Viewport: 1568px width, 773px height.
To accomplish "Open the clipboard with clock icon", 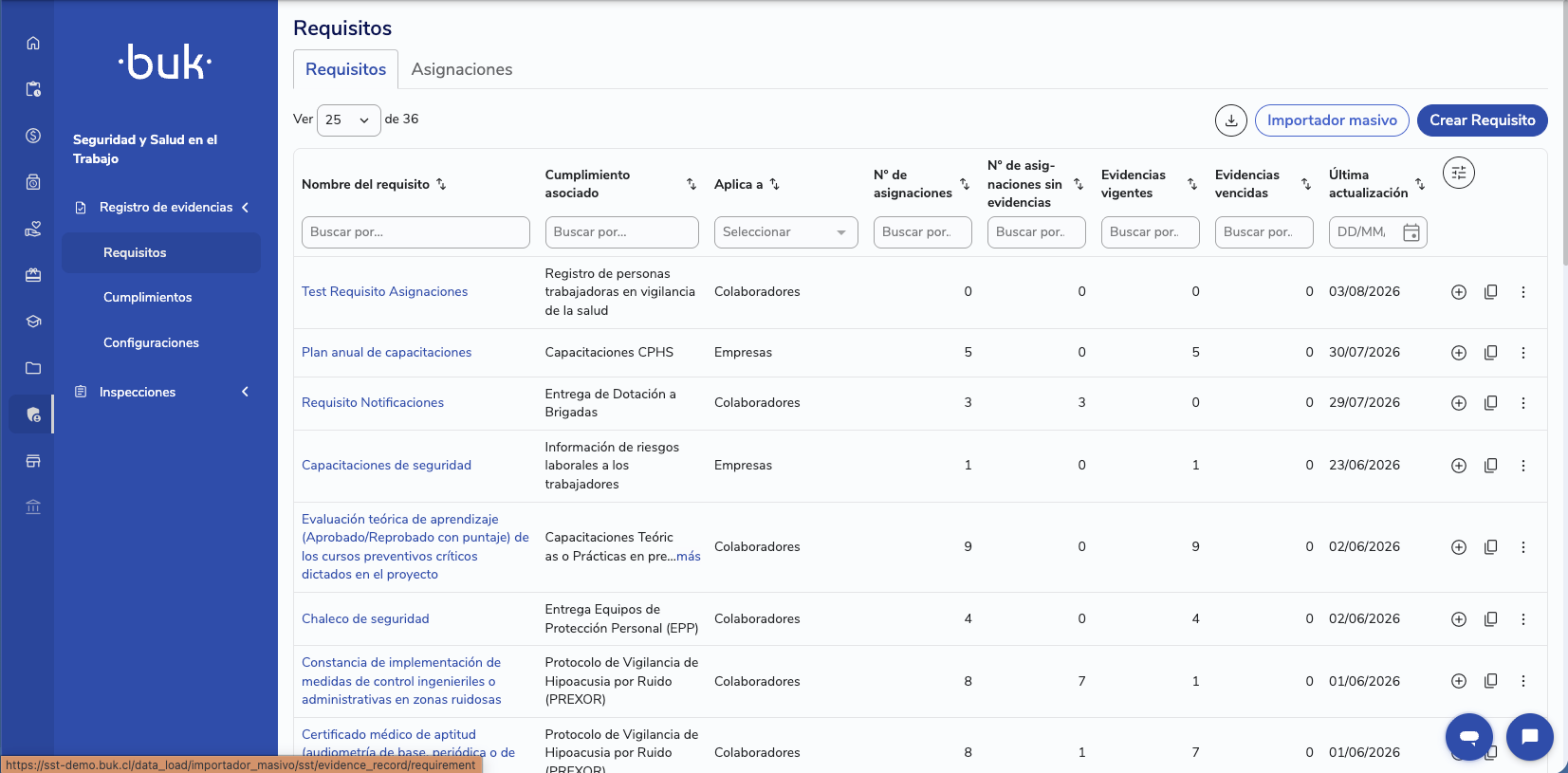I will tap(33, 89).
